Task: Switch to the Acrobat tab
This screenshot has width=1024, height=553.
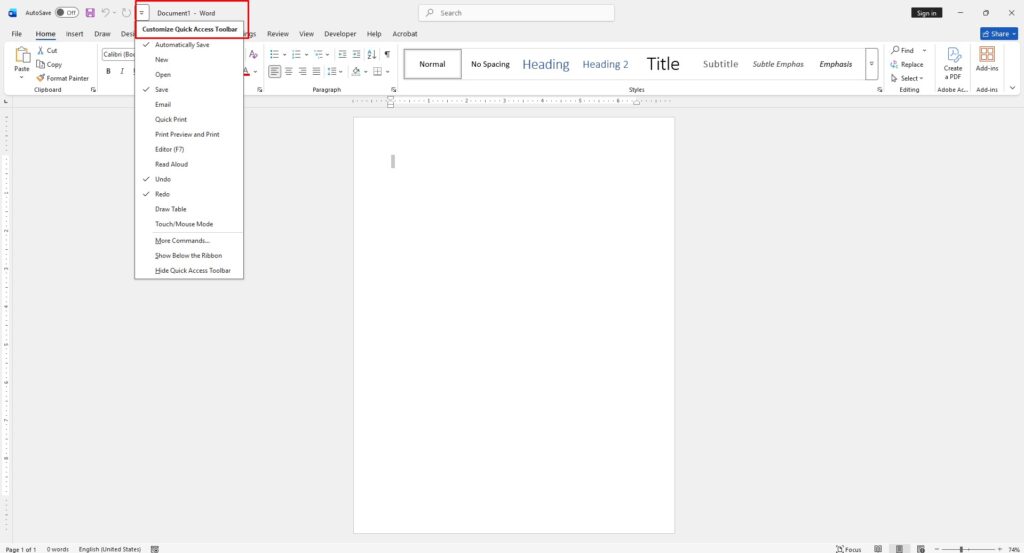Action: coord(405,33)
